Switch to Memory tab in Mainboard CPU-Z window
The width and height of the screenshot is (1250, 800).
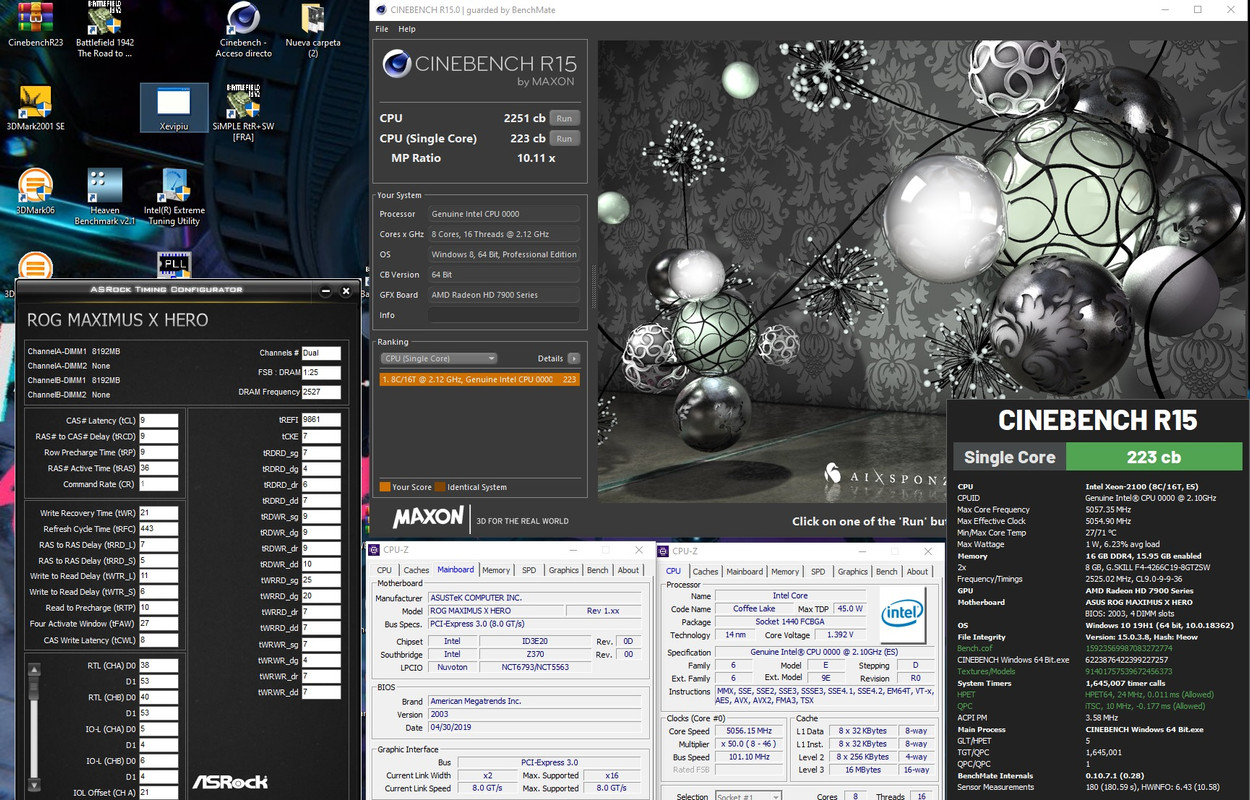click(496, 570)
